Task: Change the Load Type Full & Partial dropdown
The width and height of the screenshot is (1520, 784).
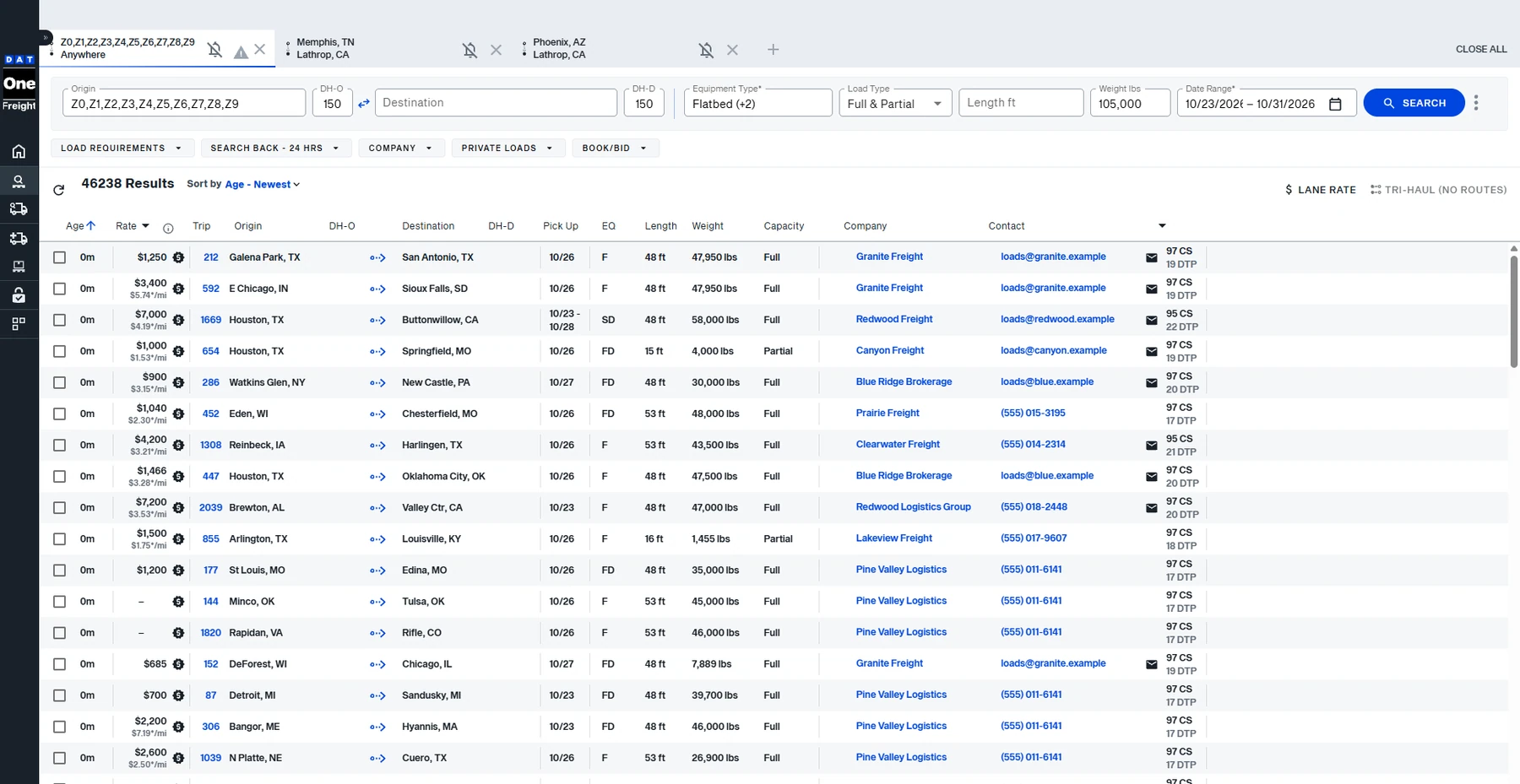Action: pos(895,103)
